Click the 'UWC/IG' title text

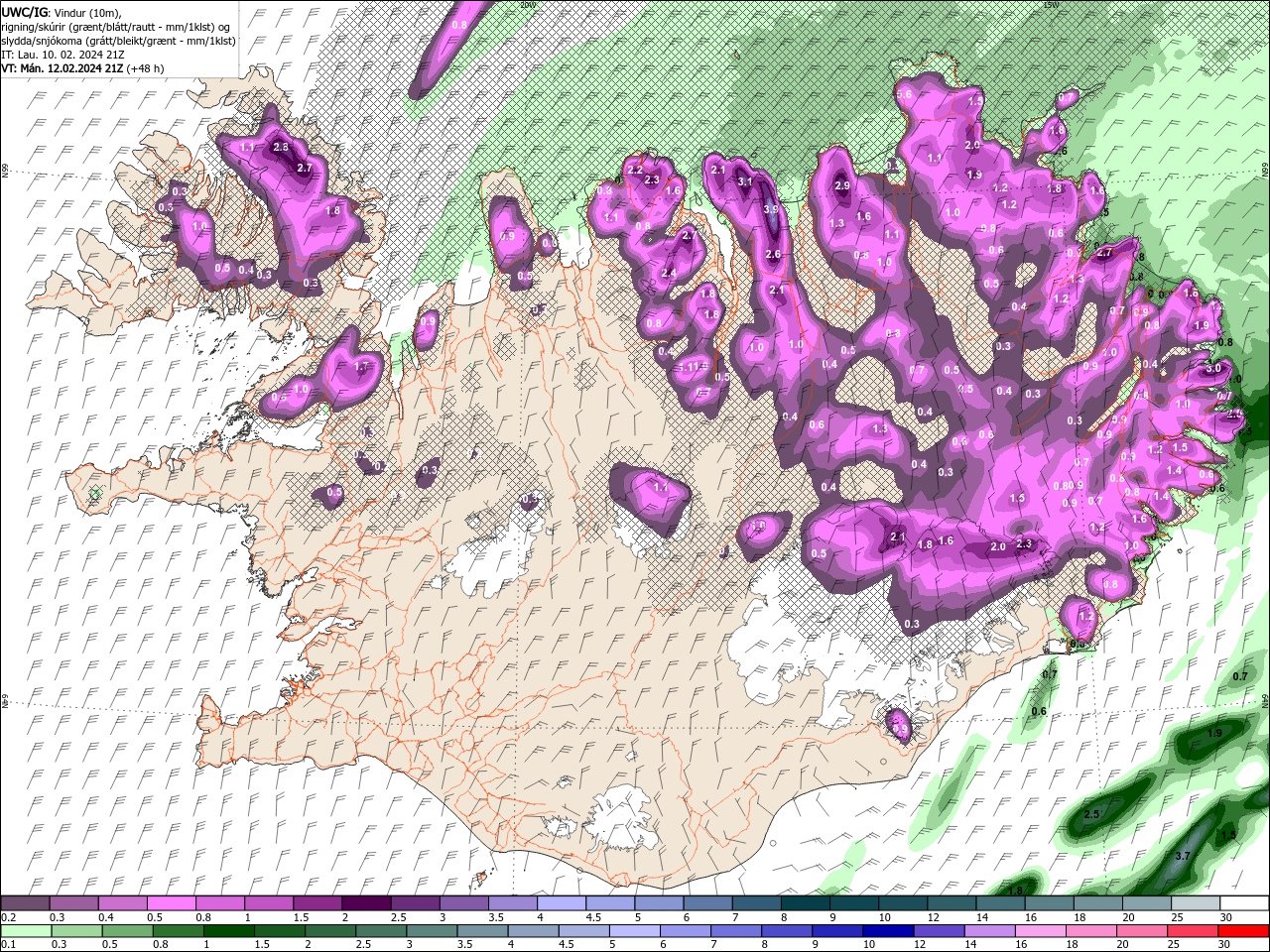[25, 12]
